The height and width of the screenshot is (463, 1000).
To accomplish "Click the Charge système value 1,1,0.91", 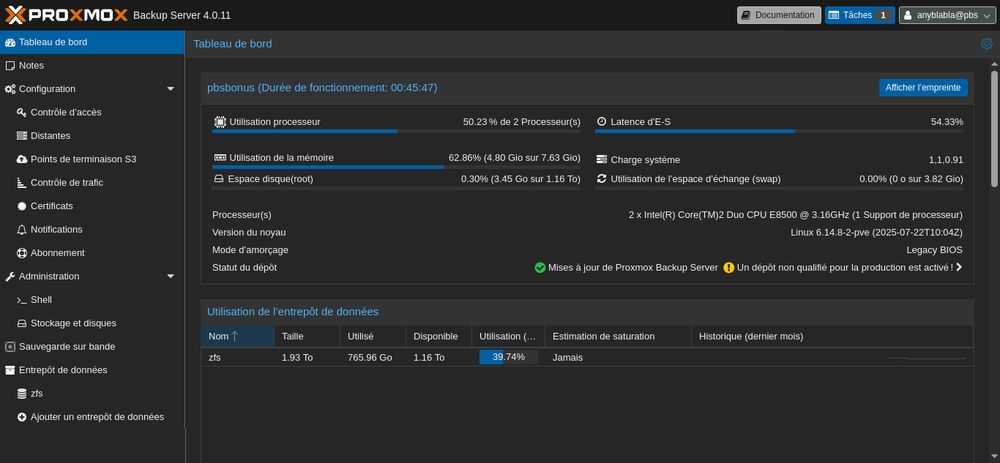I will pyautogui.click(x=946, y=160).
